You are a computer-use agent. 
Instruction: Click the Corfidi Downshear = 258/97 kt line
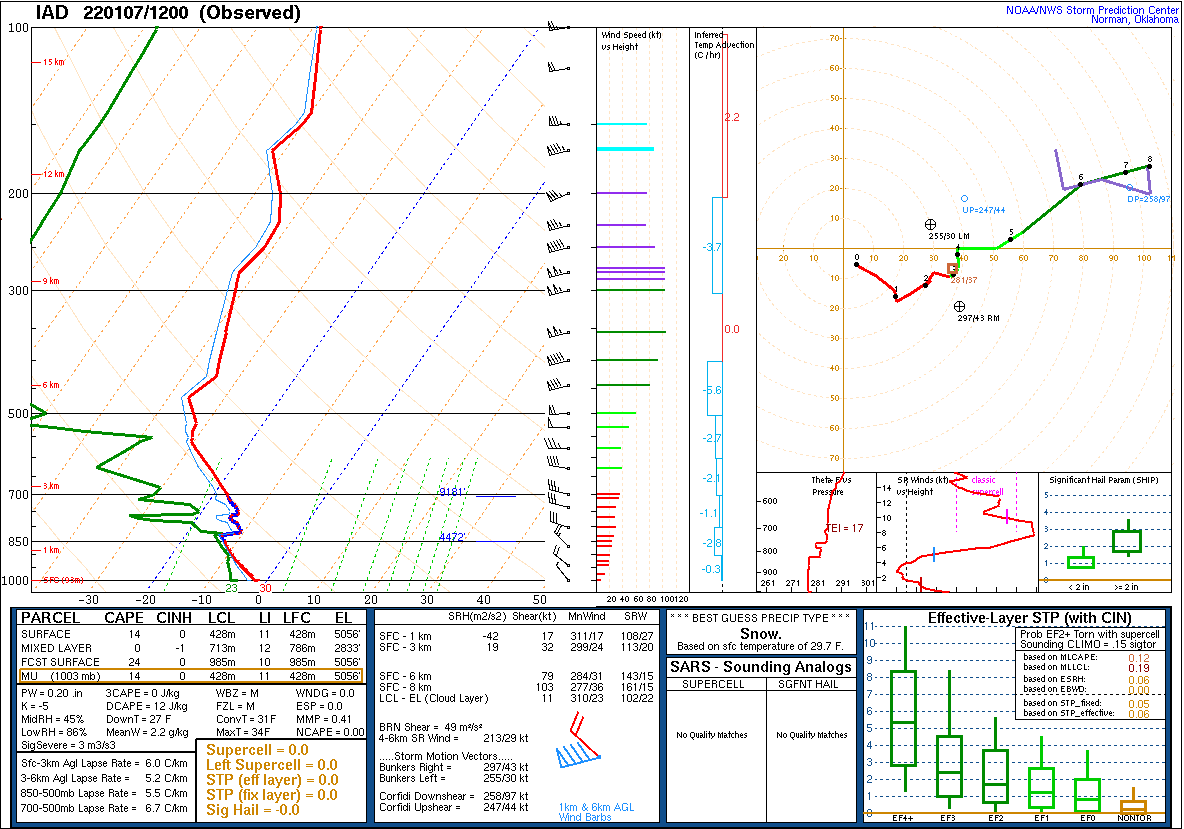tap(454, 796)
